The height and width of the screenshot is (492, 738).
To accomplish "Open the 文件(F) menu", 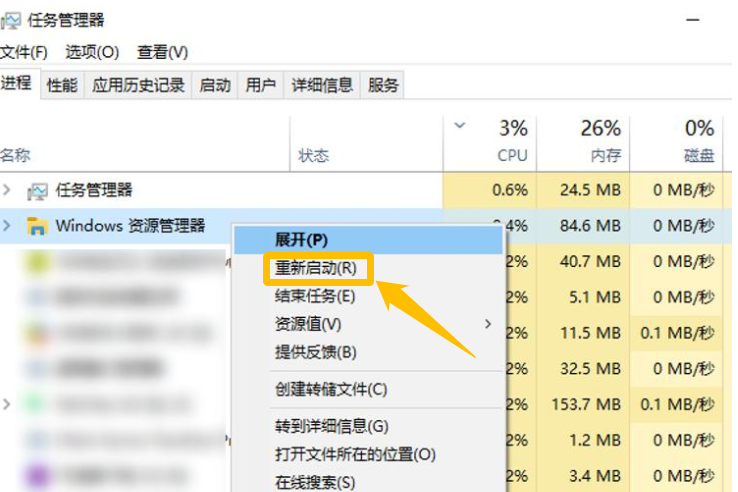I will pyautogui.click(x=24, y=52).
